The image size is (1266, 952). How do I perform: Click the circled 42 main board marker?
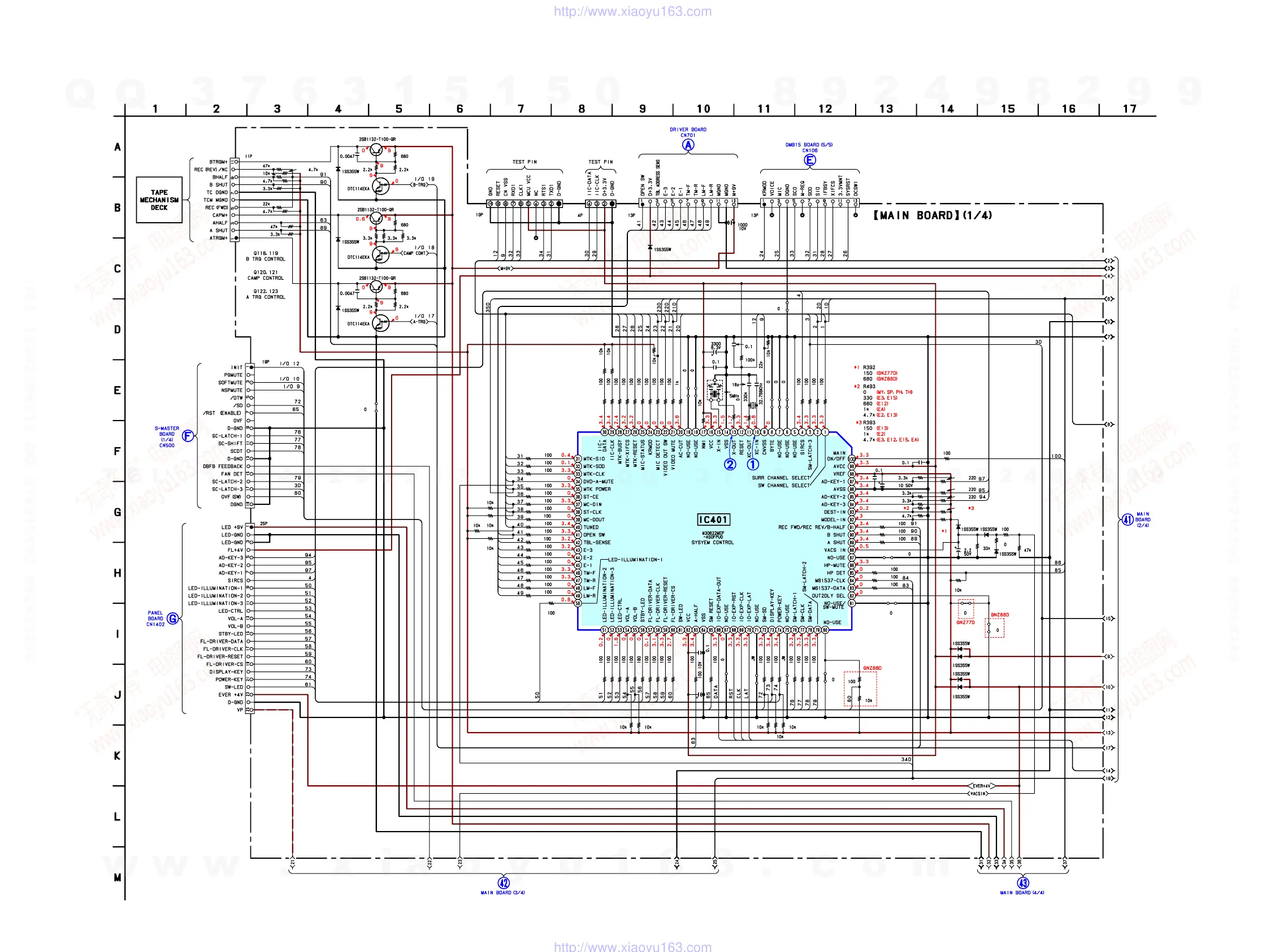click(503, 882)
